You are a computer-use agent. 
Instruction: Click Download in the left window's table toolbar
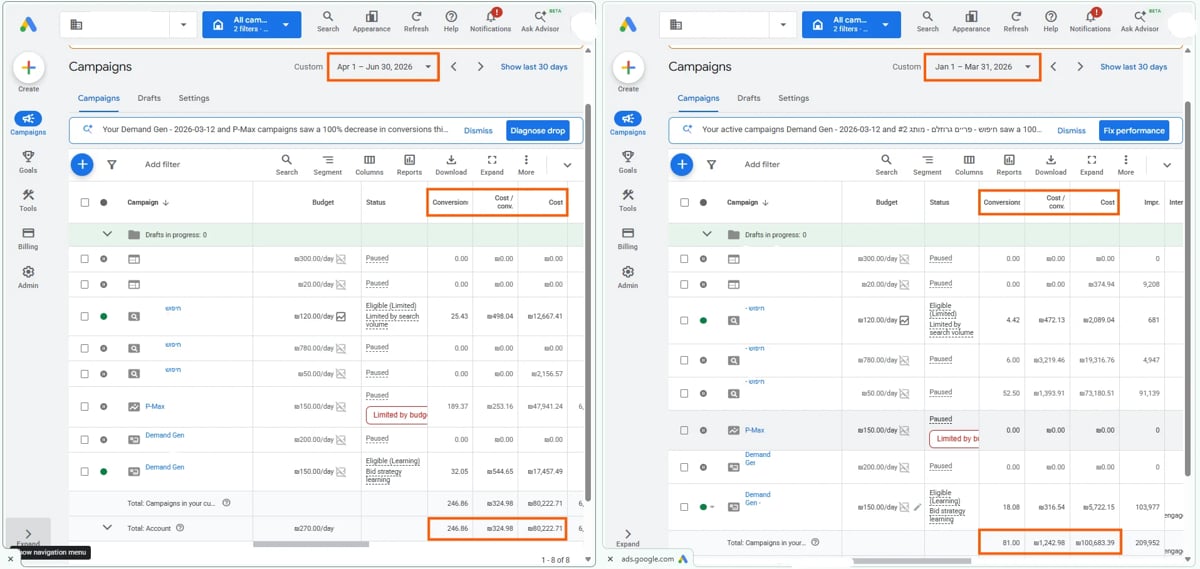(x=451, y=165)
